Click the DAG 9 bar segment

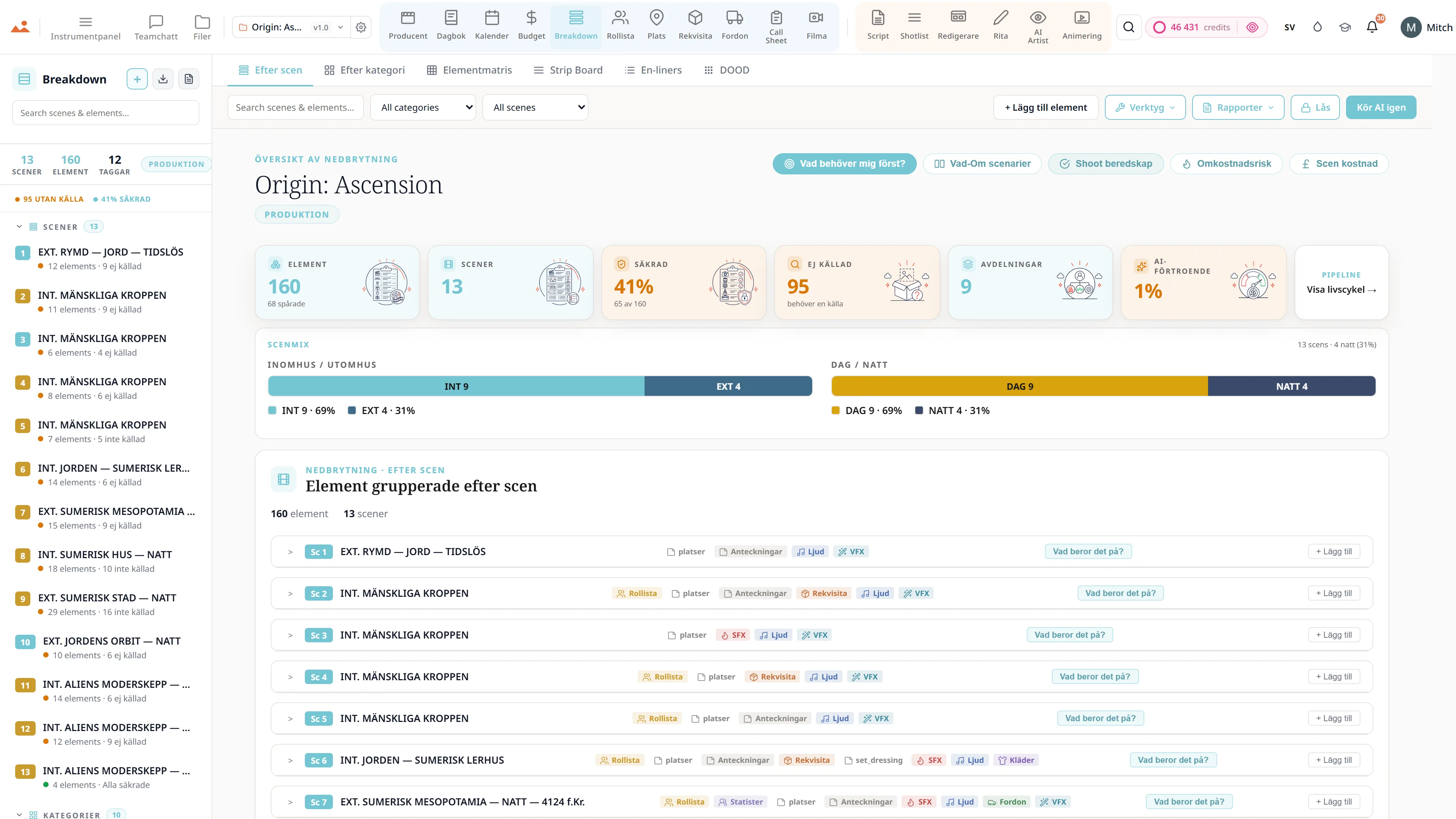pos(1020,387)
